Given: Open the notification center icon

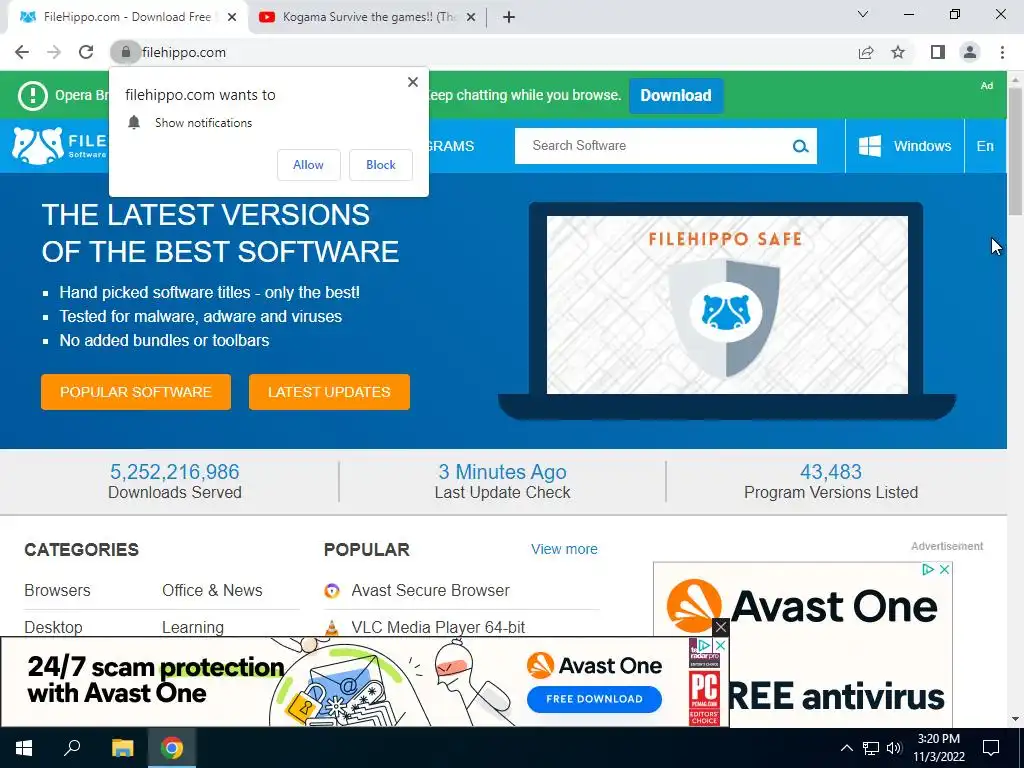Looking at the screenshot, I should click(991, 748).
